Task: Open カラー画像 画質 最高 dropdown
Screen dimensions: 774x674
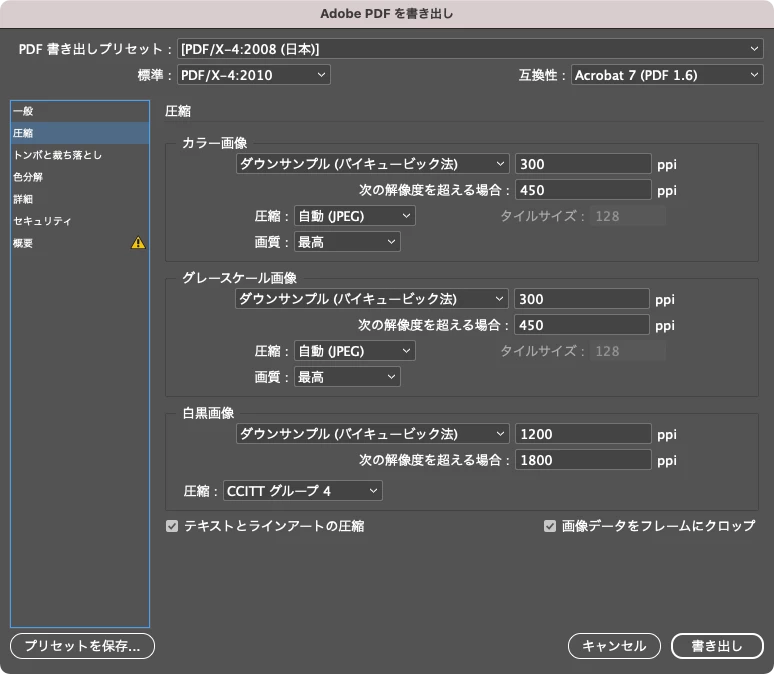Action: [347, 242]
